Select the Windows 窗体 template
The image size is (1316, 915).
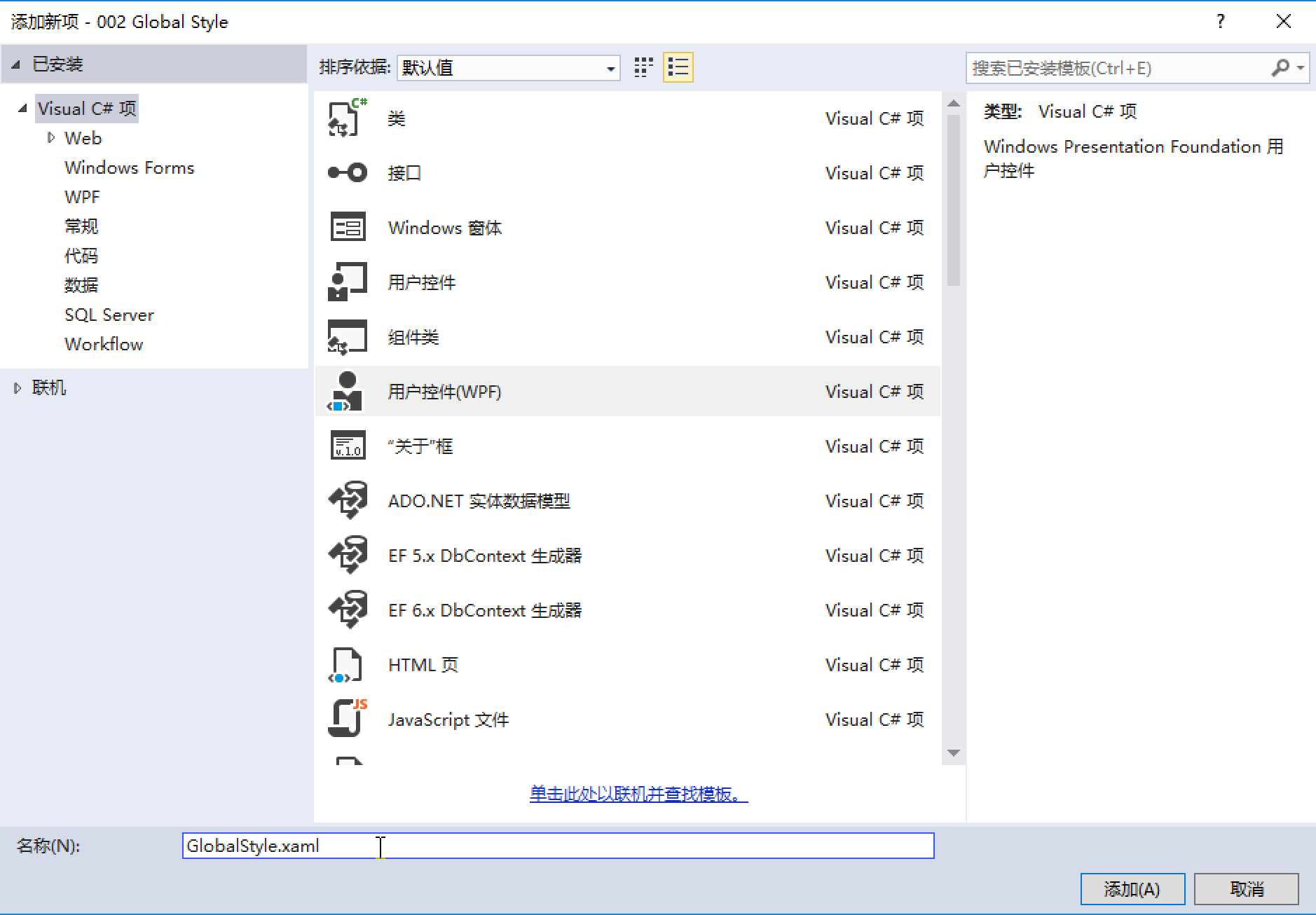[x=444, y=227]
